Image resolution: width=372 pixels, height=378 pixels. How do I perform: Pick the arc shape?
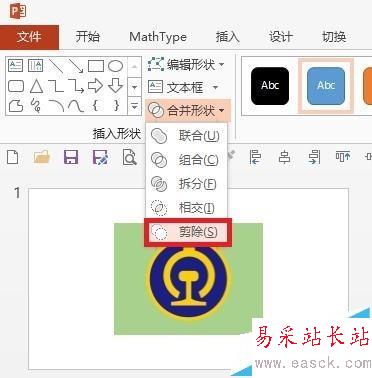tap(56, 106)
